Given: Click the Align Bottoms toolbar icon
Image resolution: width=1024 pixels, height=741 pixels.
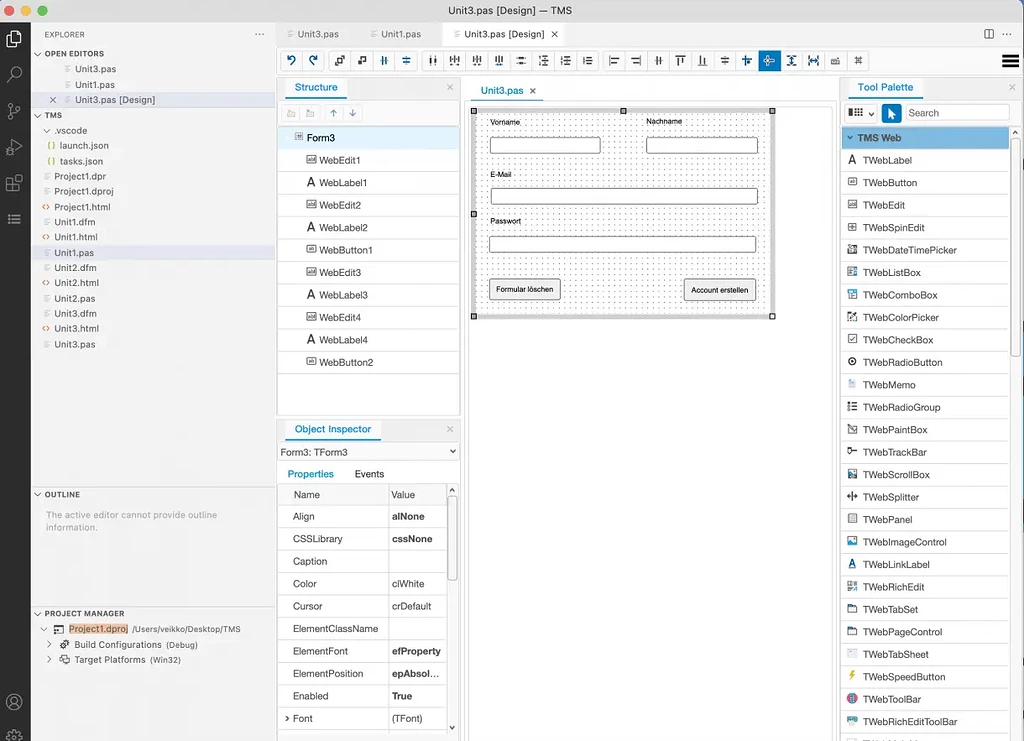Looking at the screenshot, I should tap(703, 61).
